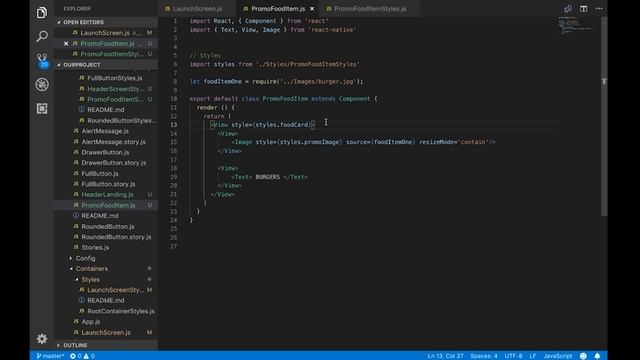Open PromoFoodItemStyl... in Open Editors list
The height and width of the screenshot is (360, 640).
[x=106, y=54]
